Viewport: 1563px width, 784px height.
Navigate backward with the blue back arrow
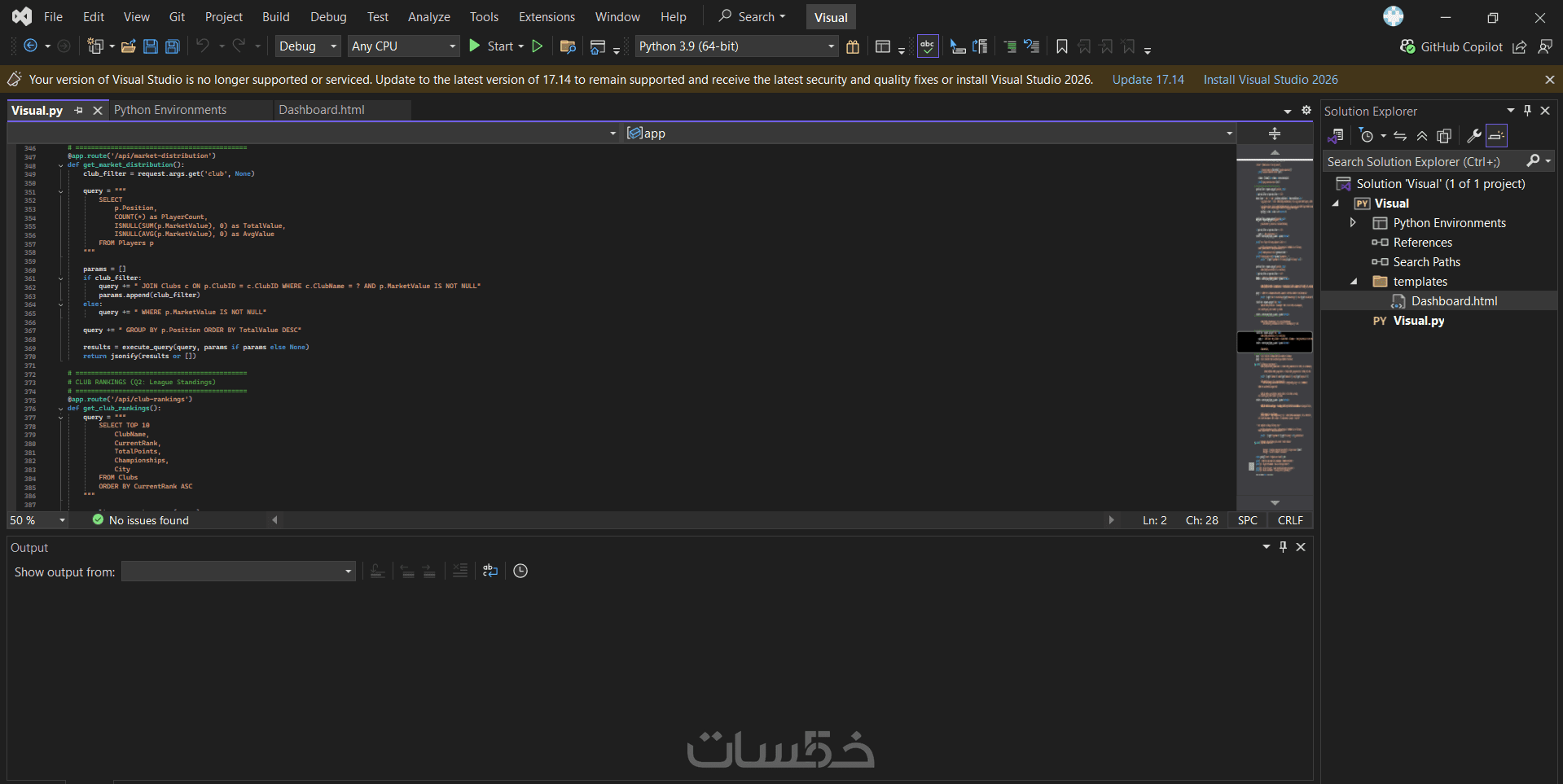(x=30, y=46)
